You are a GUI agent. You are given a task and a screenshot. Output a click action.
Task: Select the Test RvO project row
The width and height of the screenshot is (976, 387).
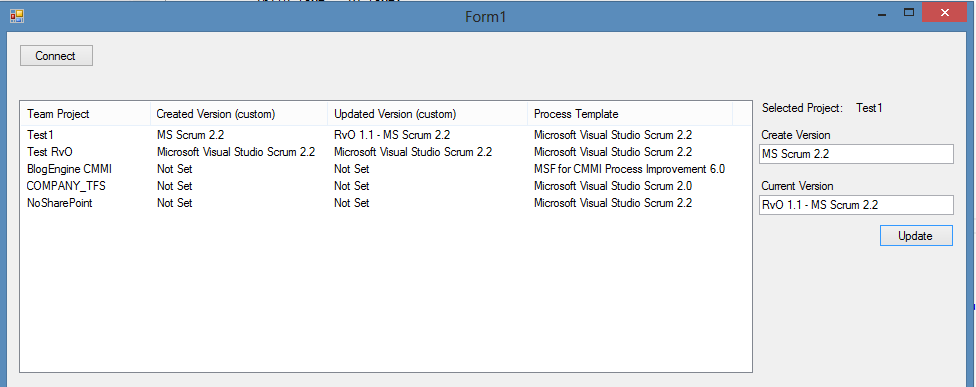(x=385, y=152)
